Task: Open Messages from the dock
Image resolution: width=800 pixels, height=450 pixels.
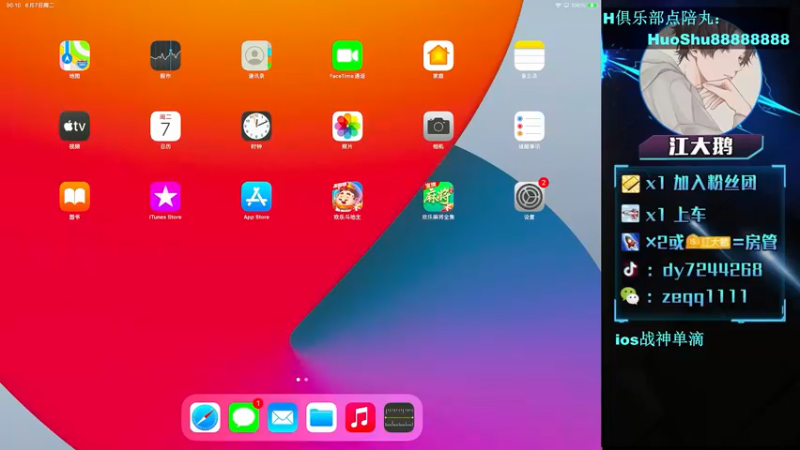Action: 244,417
